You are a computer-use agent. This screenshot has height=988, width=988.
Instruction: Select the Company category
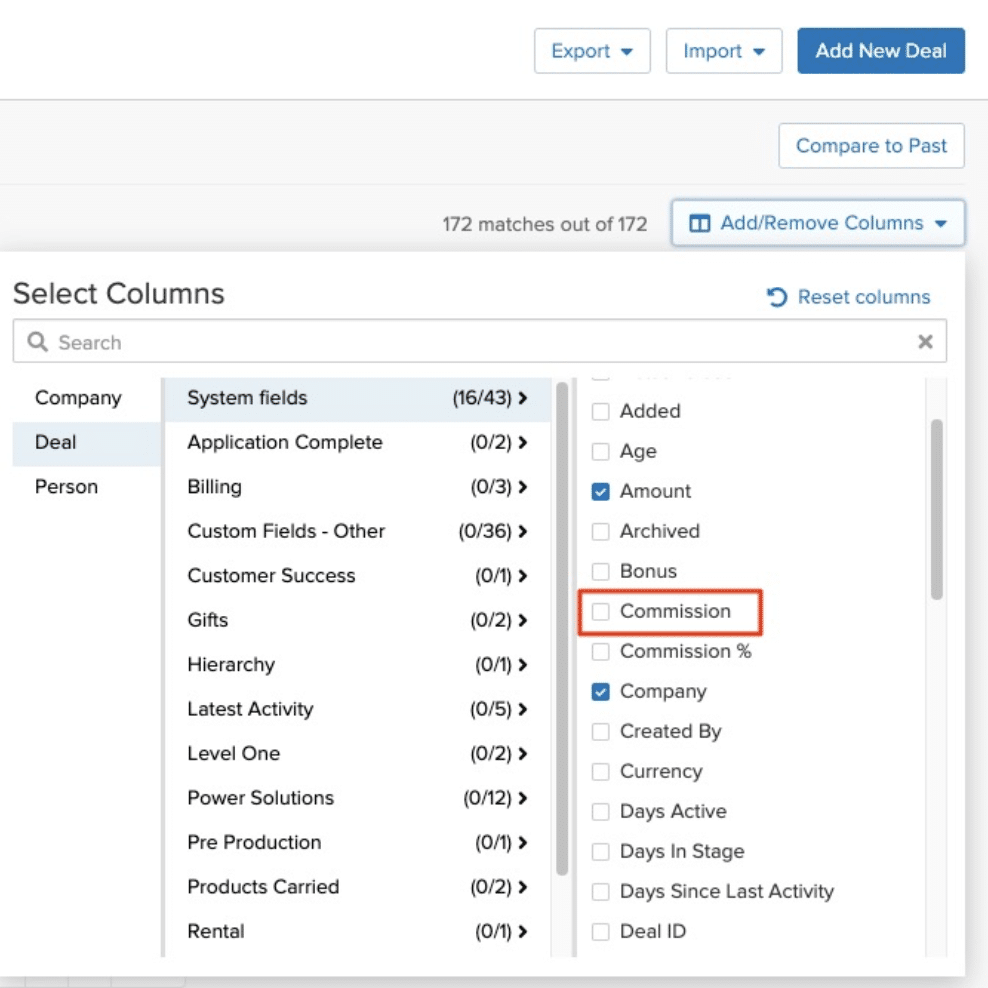tap(78, 397)
